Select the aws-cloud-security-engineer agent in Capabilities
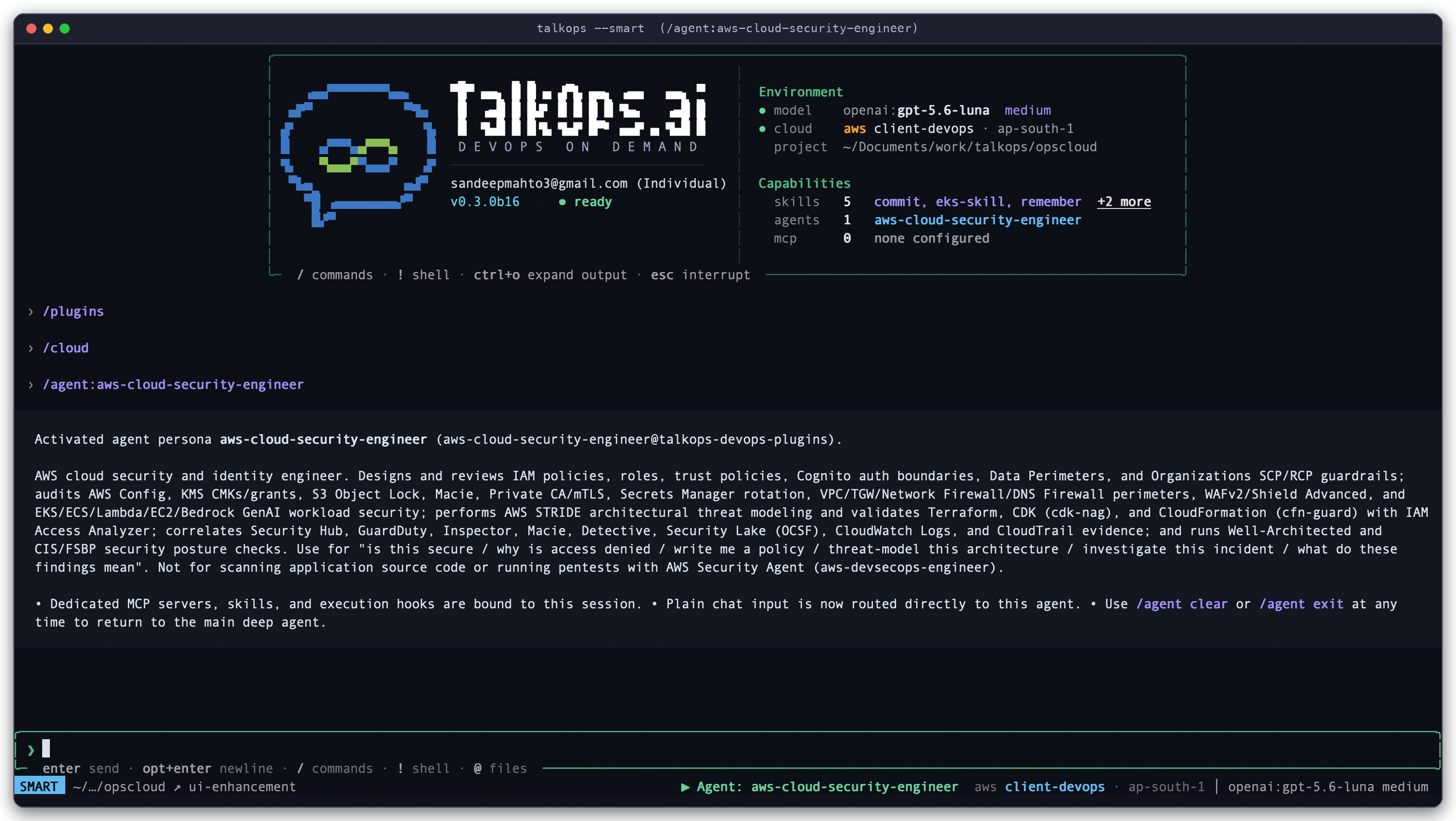This screenshot has height=821, width=1456. pyautogui.click(x=977, y=220)
